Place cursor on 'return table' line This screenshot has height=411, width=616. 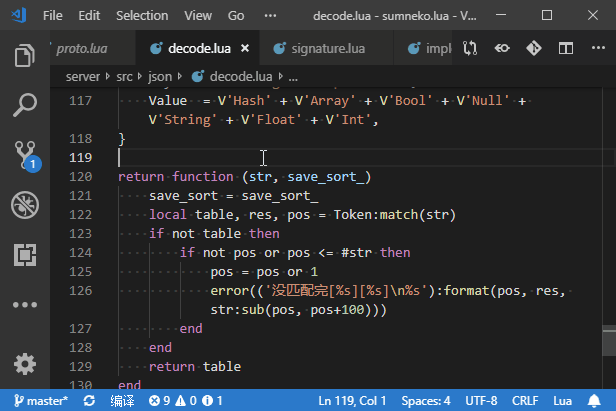(x=195, y=367)
